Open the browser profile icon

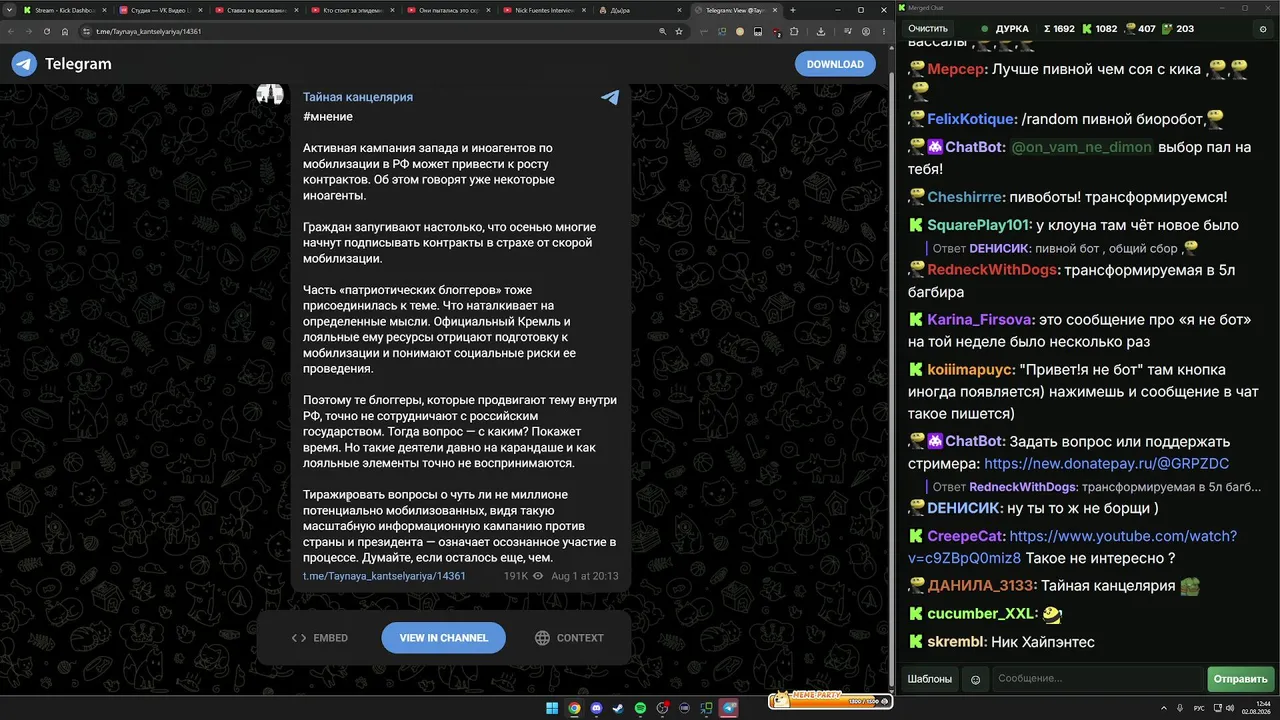point(865,31)
